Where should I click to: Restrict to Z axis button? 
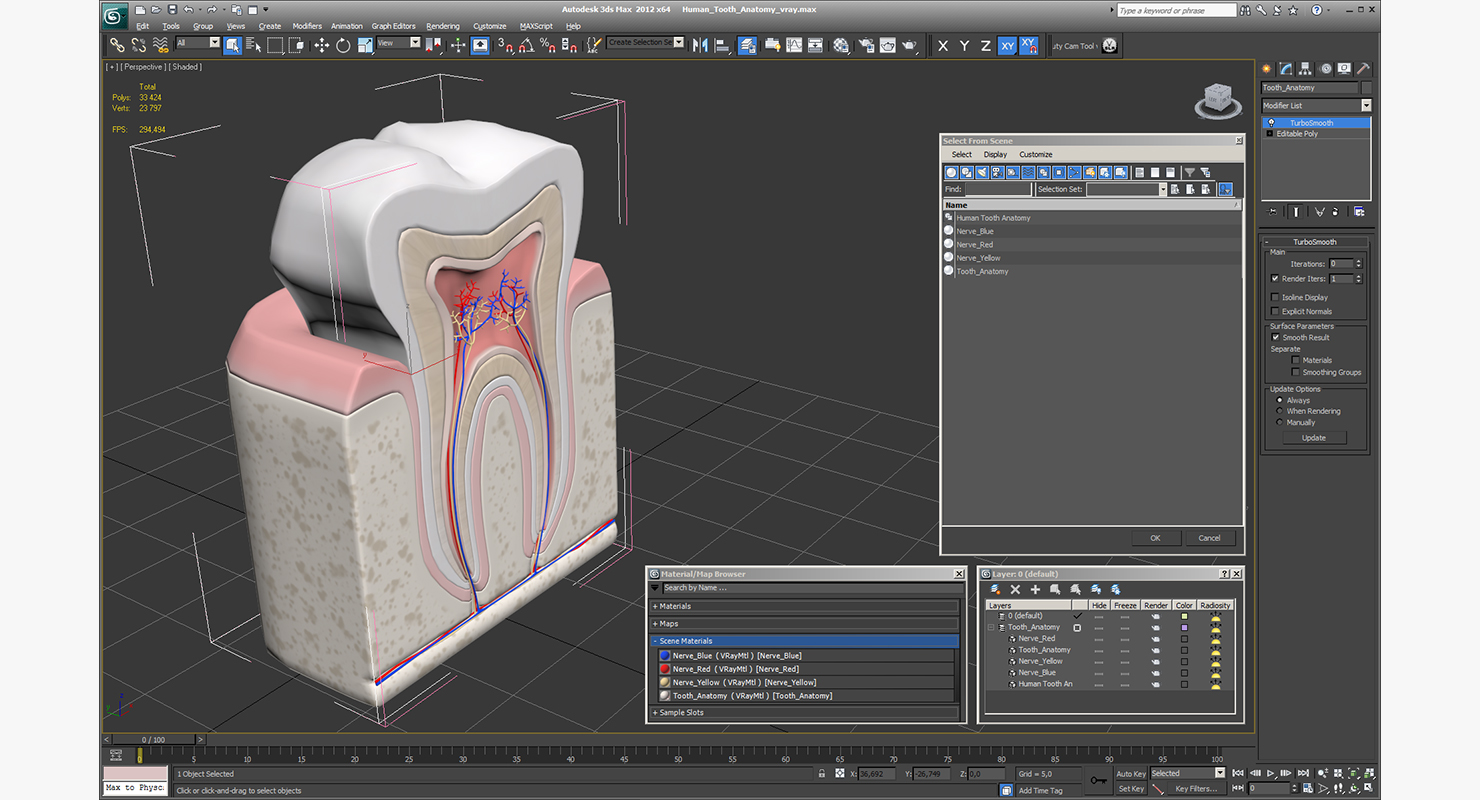985,45
